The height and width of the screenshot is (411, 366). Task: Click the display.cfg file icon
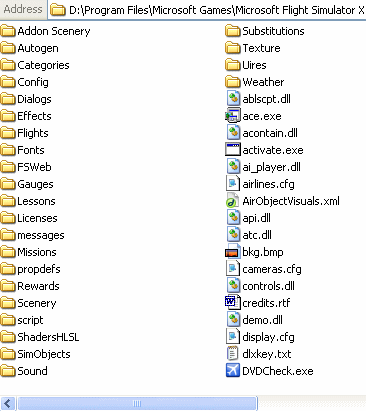[233, 337]
